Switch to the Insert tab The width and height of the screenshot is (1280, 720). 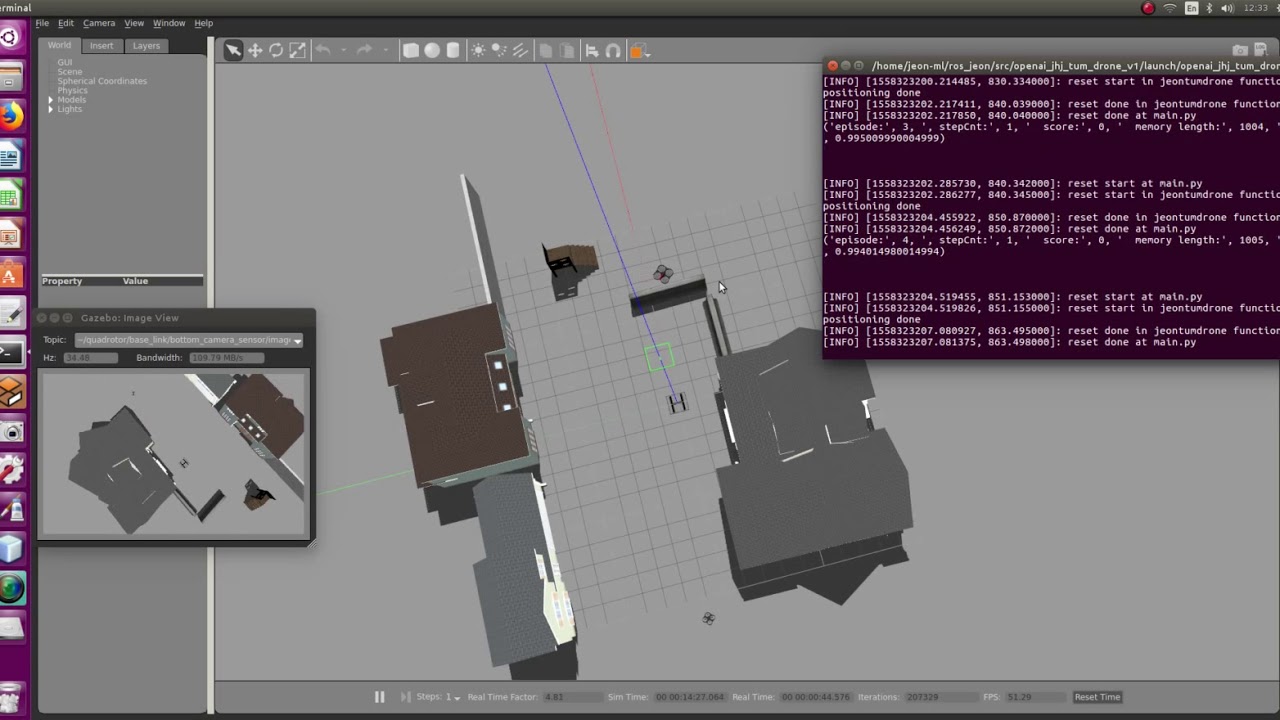click(x=101, y=45)
